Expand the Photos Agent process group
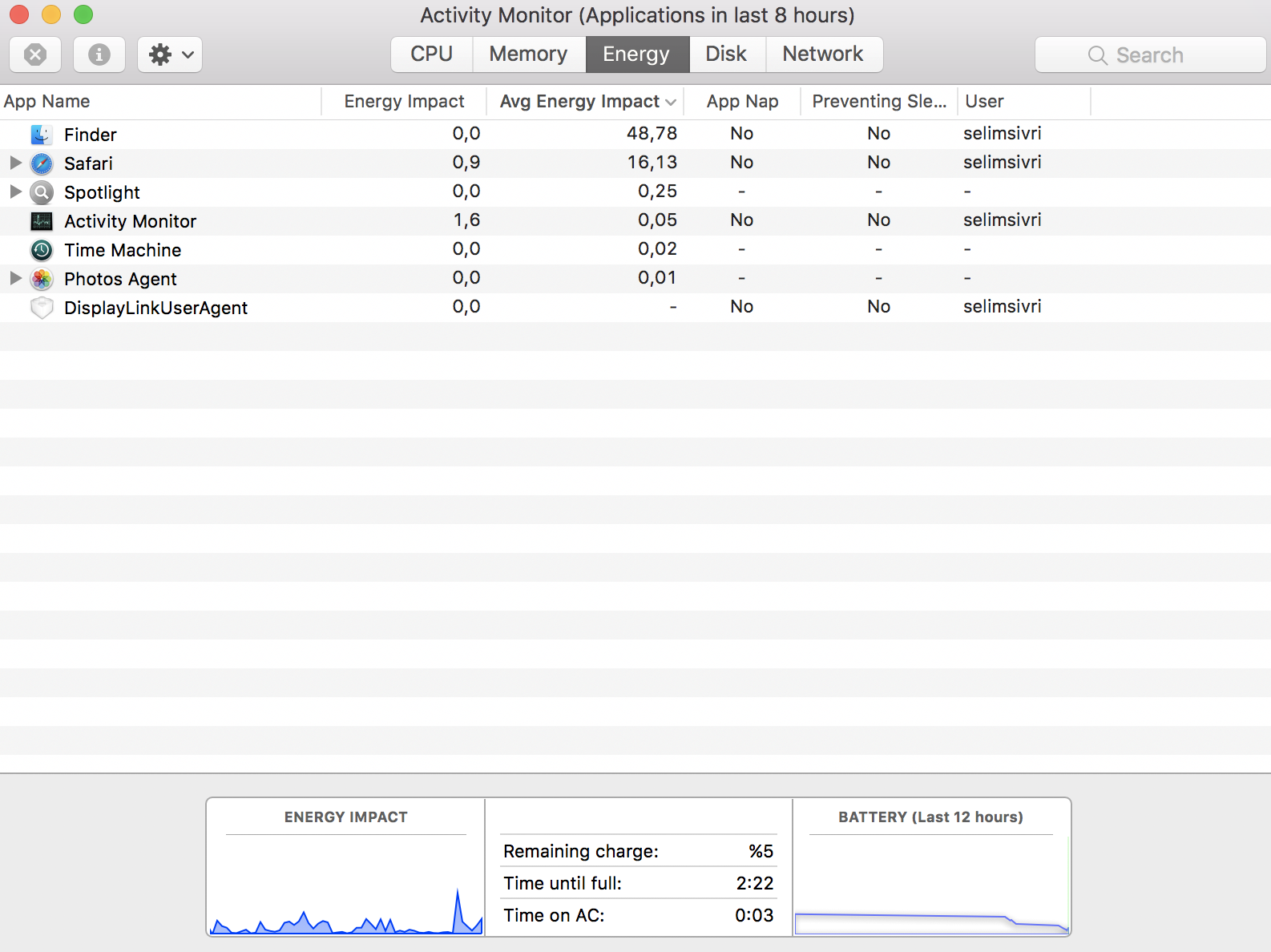 pos(15,278)
